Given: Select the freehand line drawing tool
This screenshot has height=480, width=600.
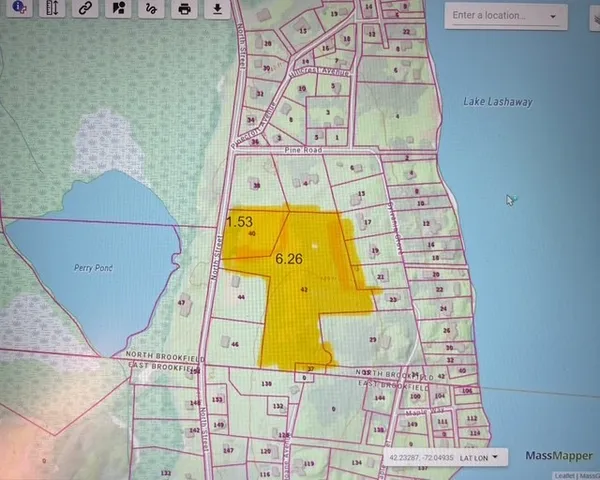Looking at the screenshot, I should pos(150,9).
